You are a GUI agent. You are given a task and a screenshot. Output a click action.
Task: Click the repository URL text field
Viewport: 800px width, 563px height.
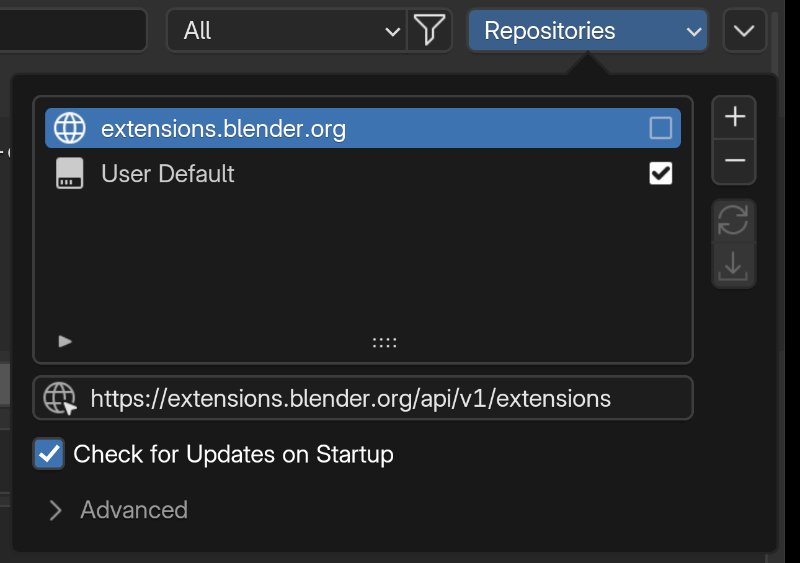coord(380,399)
